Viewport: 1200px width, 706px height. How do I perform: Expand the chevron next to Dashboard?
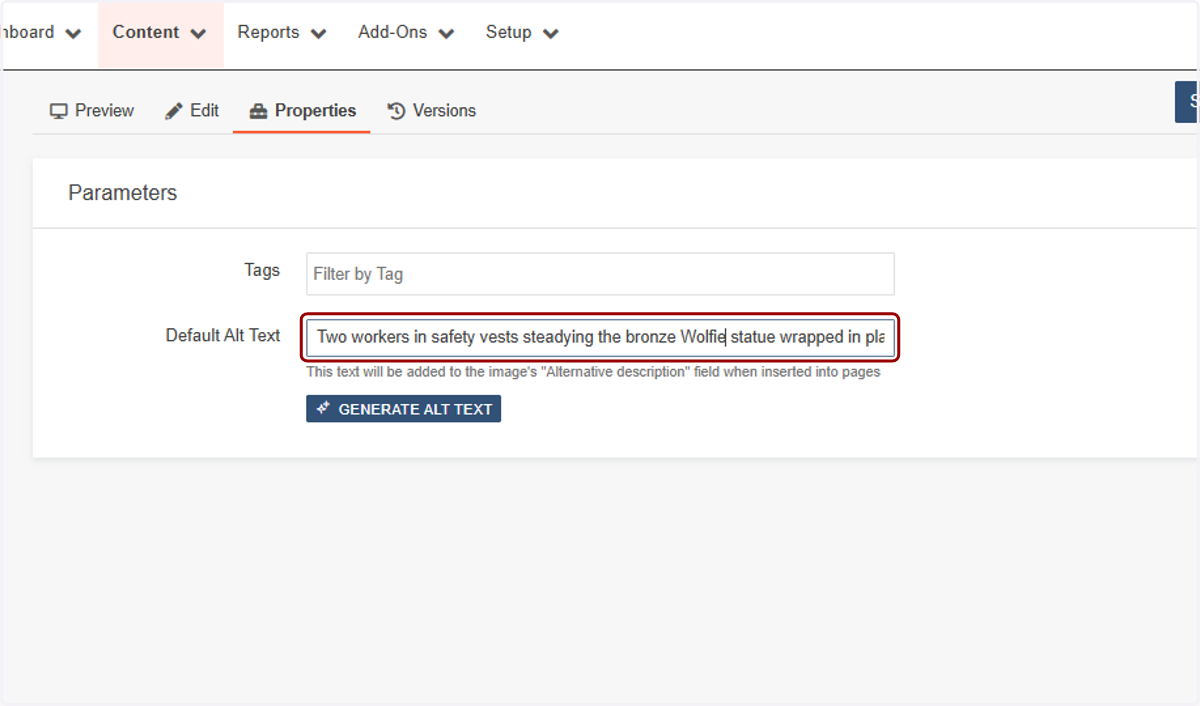[x=73, y=34]
